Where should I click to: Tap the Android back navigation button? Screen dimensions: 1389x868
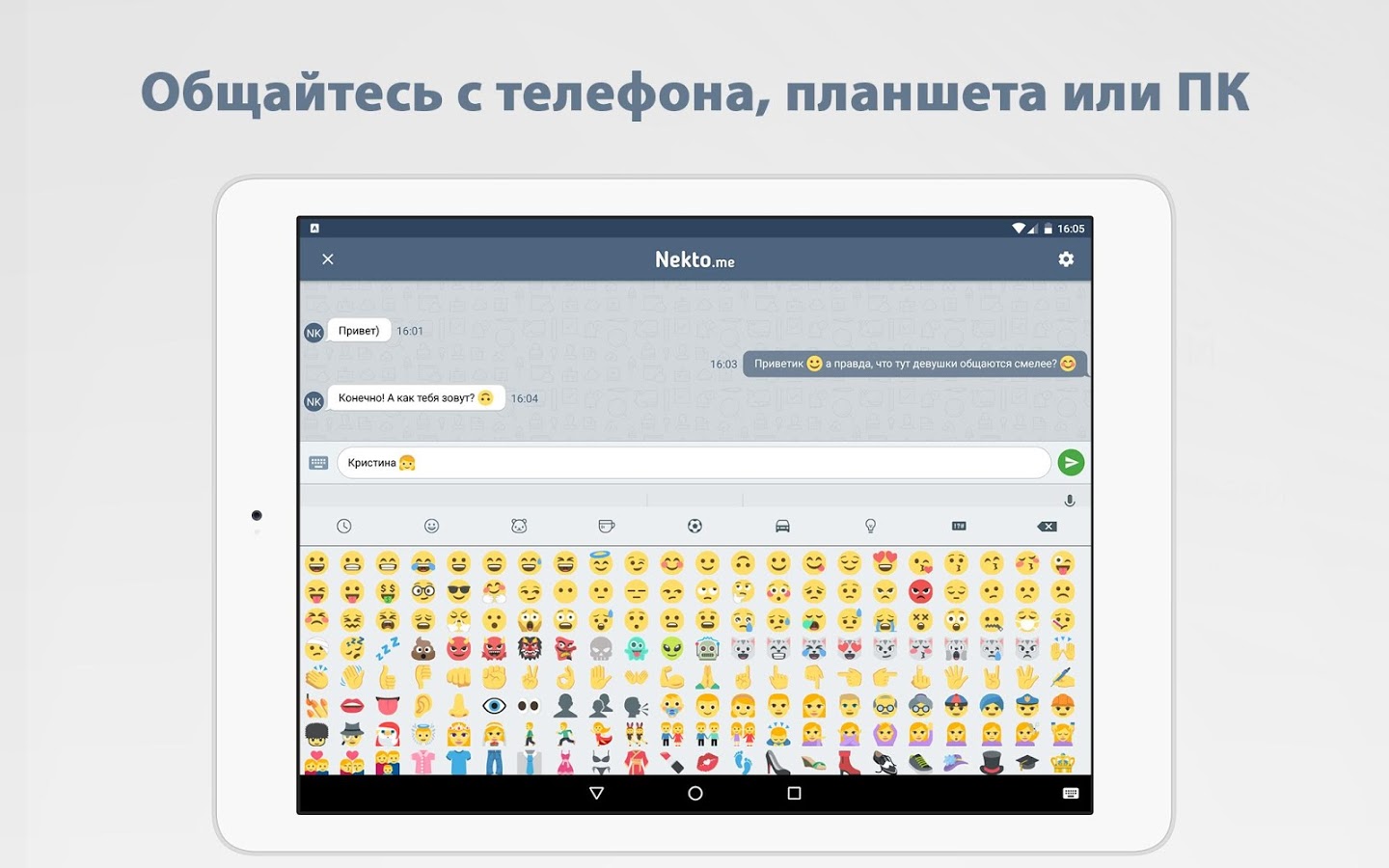click(596, 793)
